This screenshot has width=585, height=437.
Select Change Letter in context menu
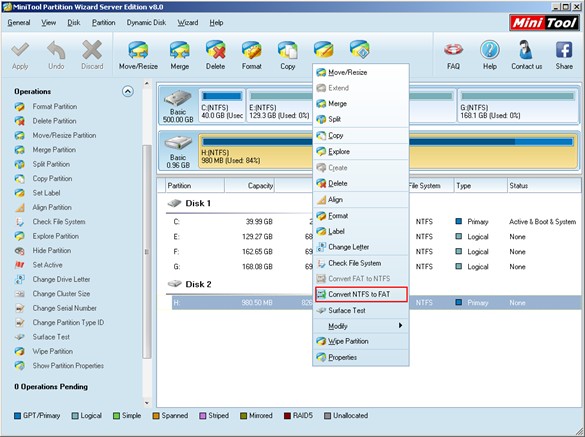pos(361,247)
